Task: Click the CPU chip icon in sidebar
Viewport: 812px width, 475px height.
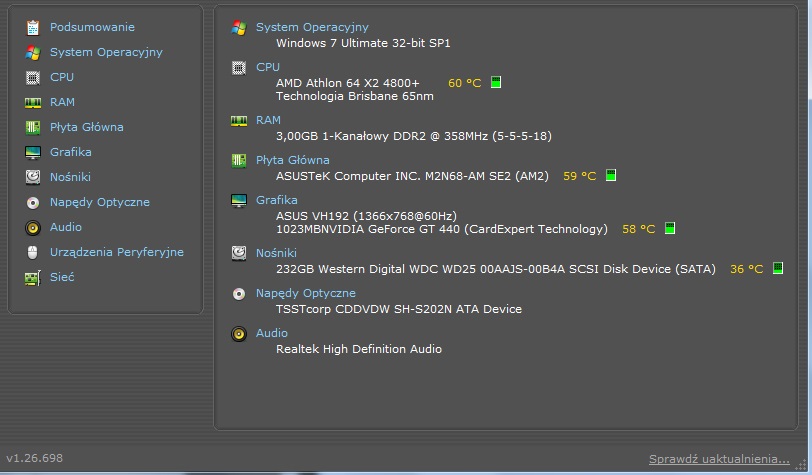Action: coord(33,78)
